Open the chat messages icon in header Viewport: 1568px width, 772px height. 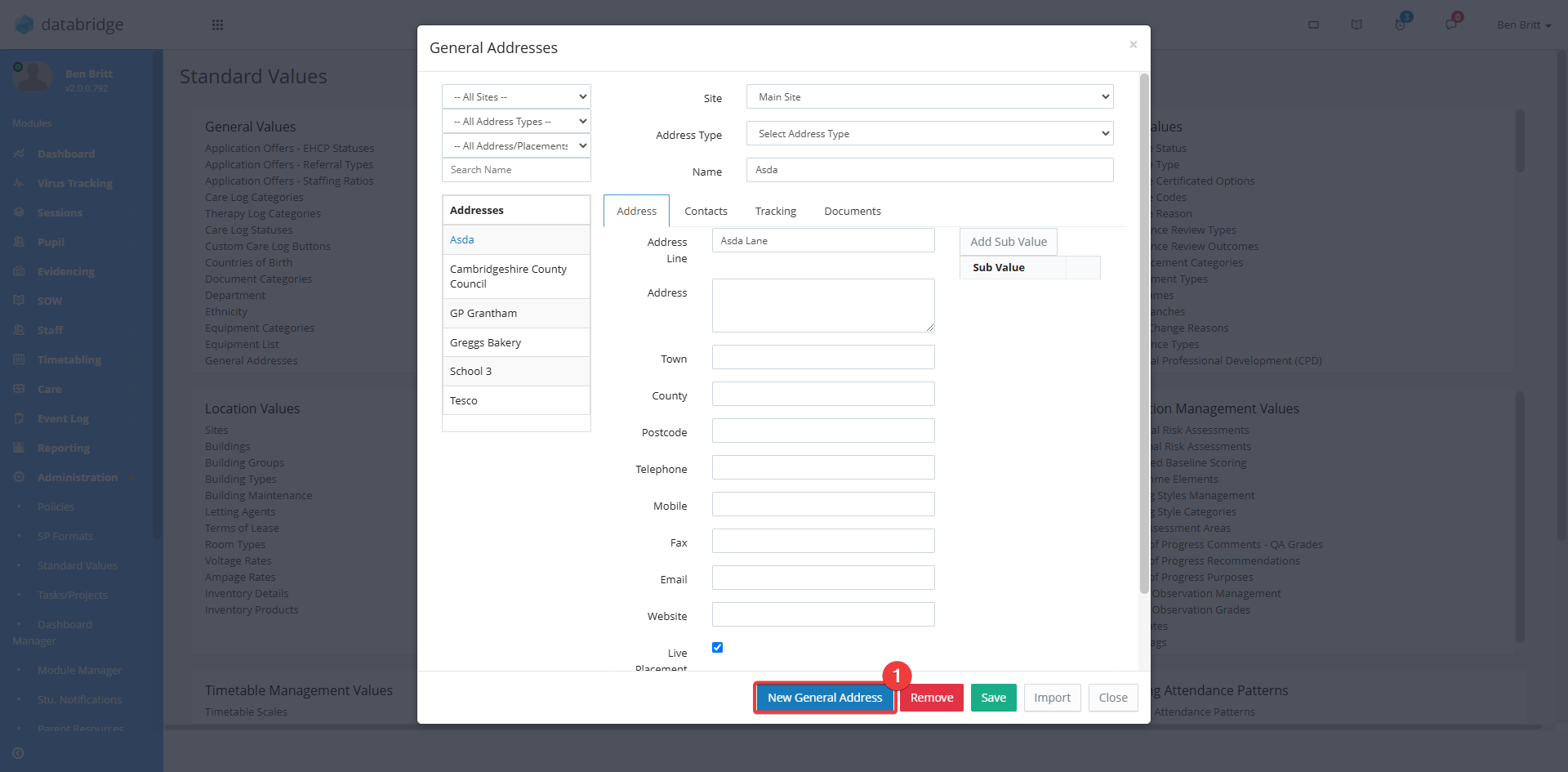[1452, 24]
